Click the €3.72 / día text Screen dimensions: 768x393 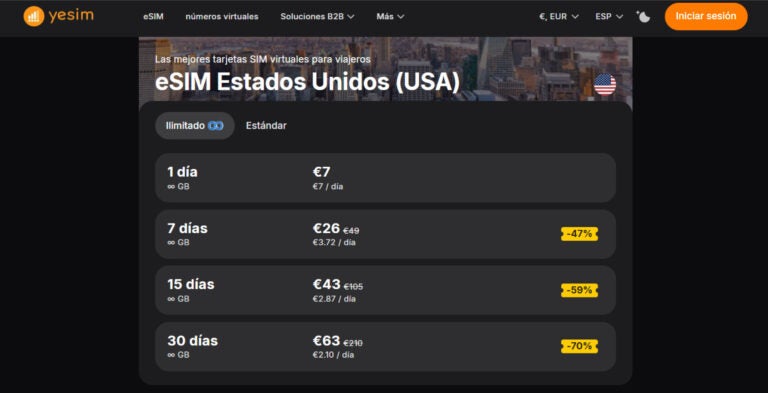334,243
